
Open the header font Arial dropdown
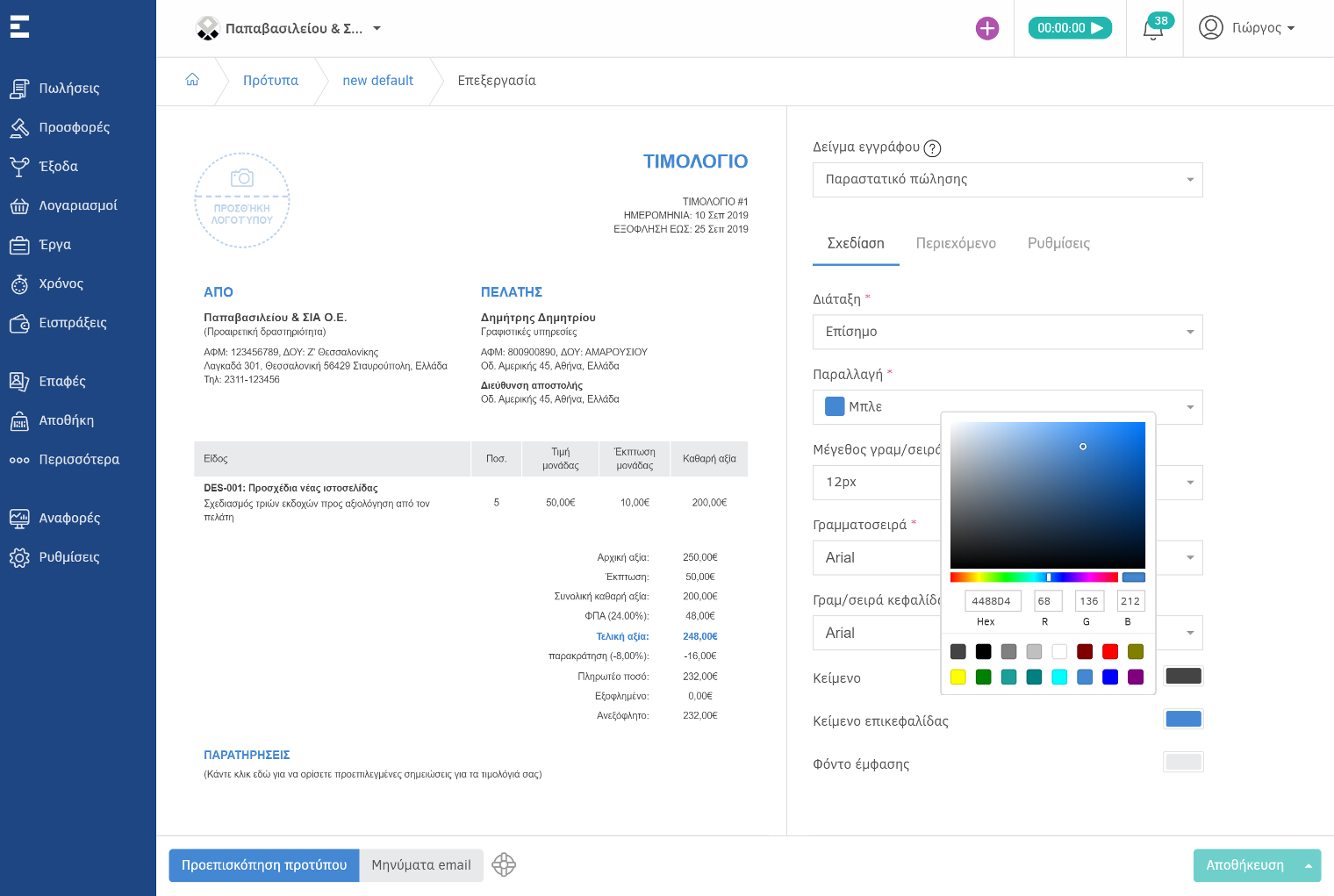(1008, 633)
